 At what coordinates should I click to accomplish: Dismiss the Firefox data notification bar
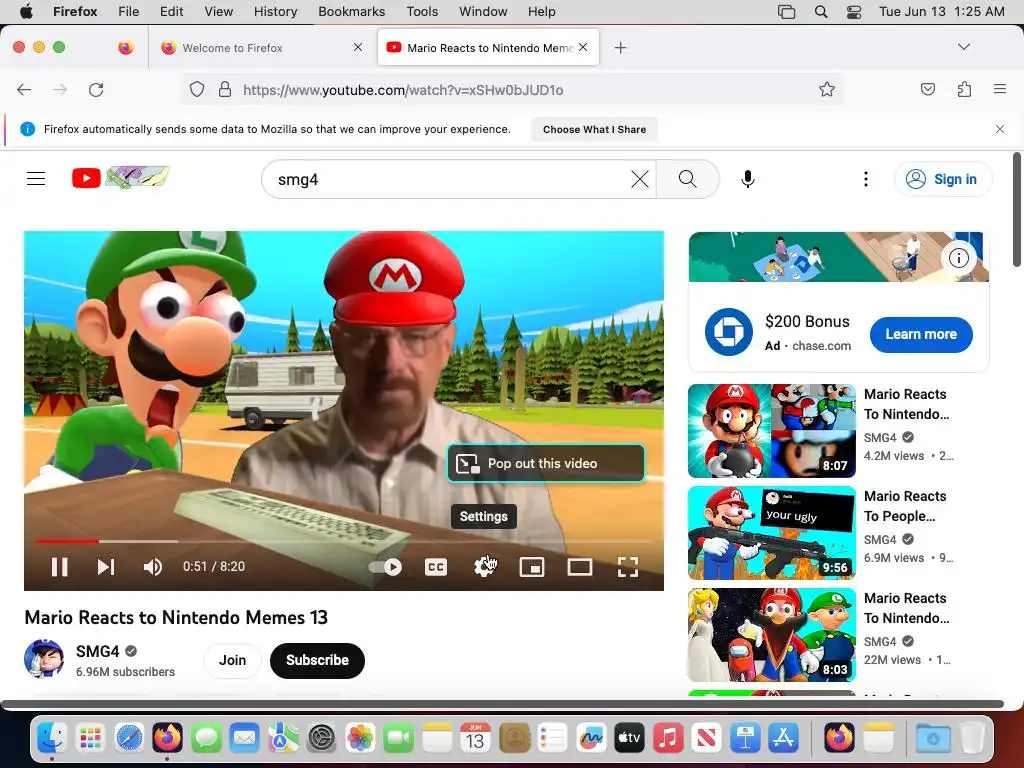pyautogui.click(x=1000, y=129)
